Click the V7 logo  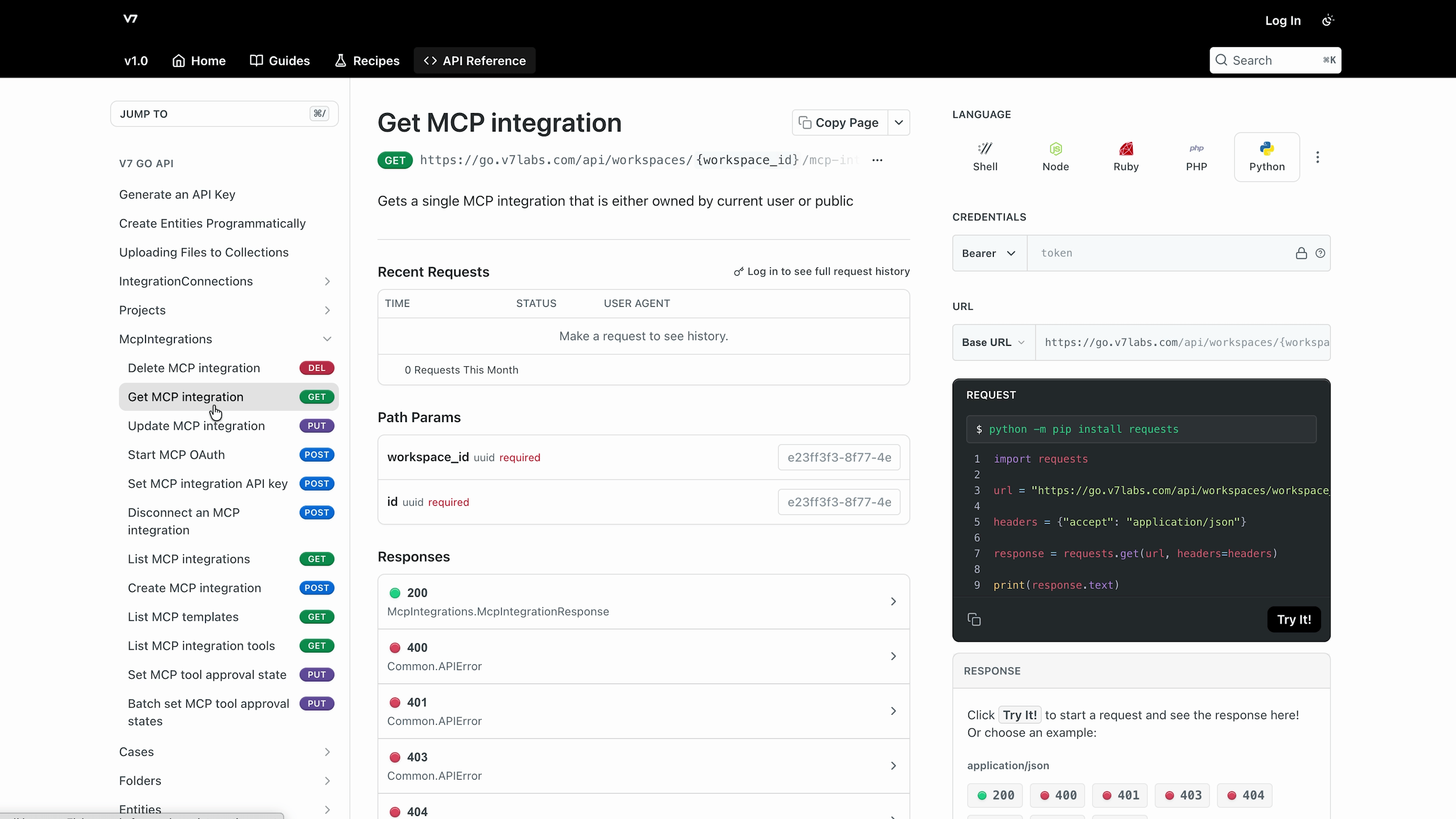[130, 19]
